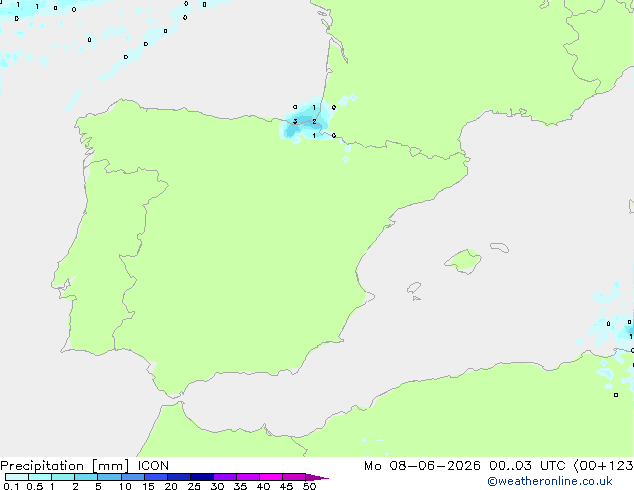
Task: Click the legend label '50'
Action: tap(309, 486)
